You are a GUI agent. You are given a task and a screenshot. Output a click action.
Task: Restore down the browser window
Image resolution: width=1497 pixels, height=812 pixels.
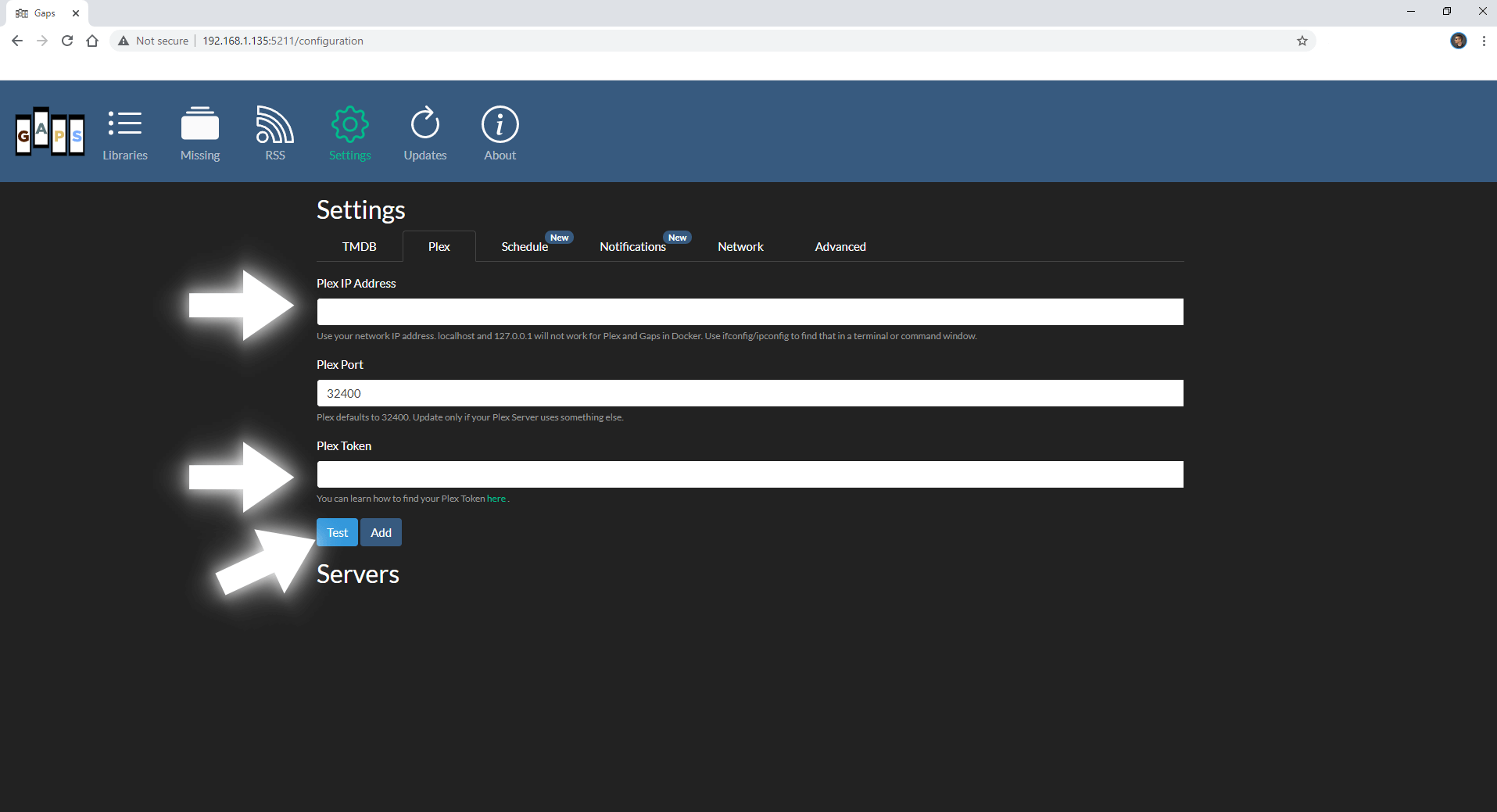pyautogui.click(x=1447, y=11)
